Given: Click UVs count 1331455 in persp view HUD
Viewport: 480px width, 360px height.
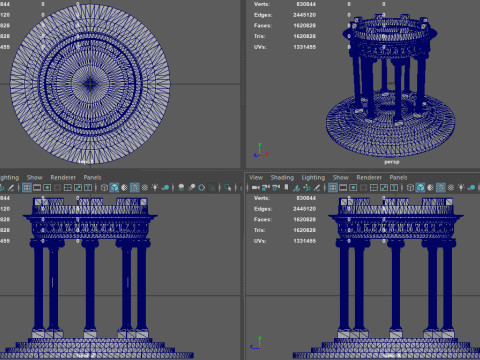Looking at the screenshot, I should pos(304,47).
